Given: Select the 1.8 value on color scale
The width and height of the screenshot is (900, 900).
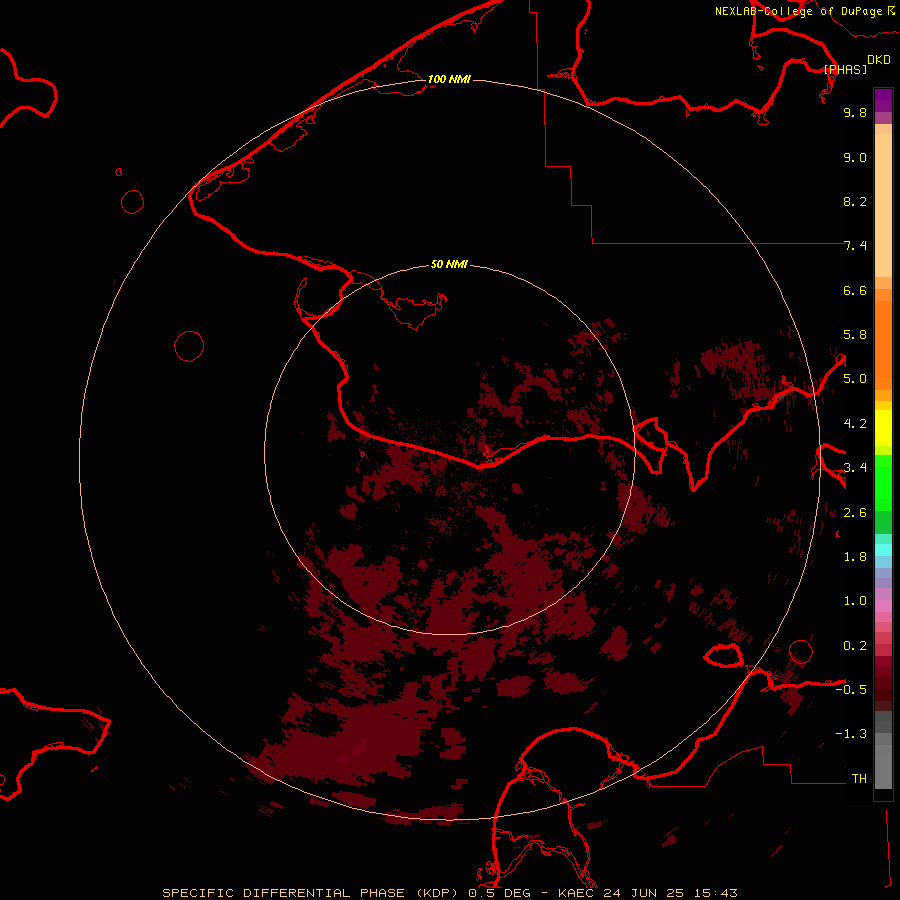Looking at the screenshot, I should point(855,557).
